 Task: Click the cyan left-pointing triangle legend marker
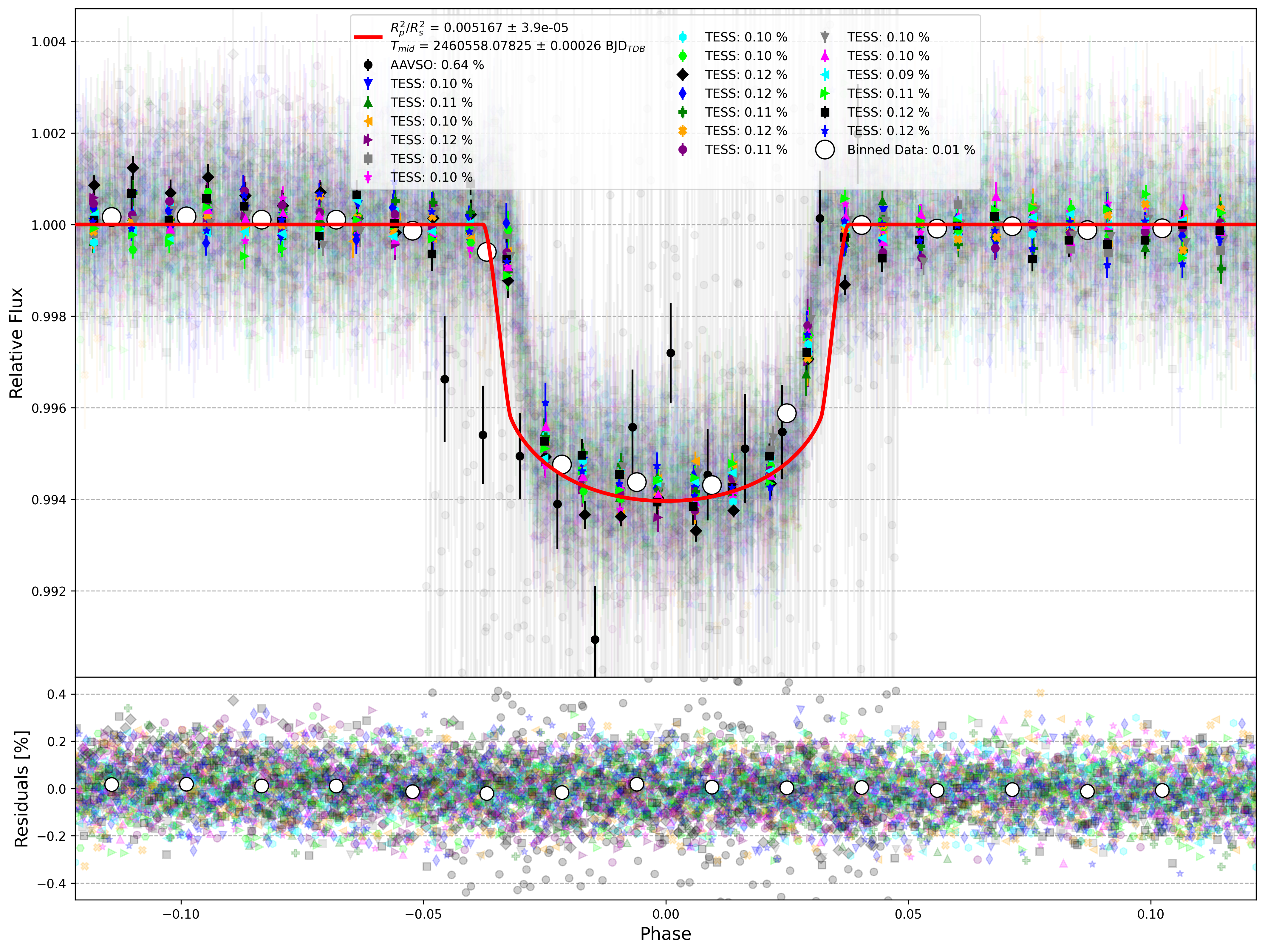click(825, 75)
